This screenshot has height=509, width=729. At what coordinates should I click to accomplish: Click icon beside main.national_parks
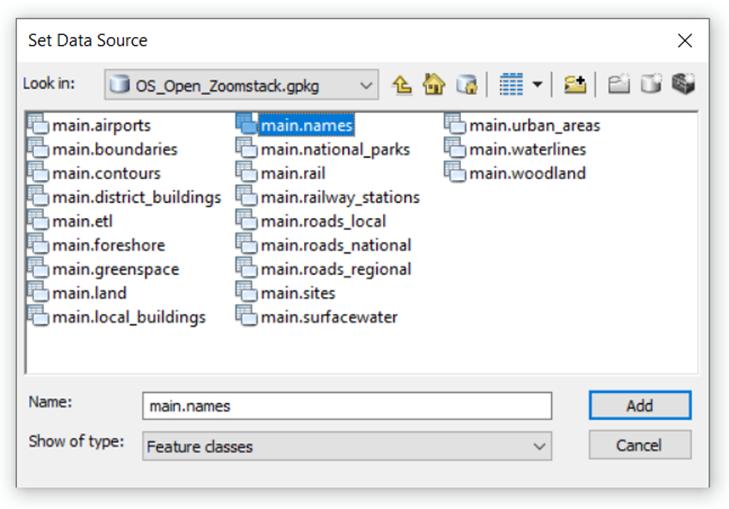(x=246, y=148)
